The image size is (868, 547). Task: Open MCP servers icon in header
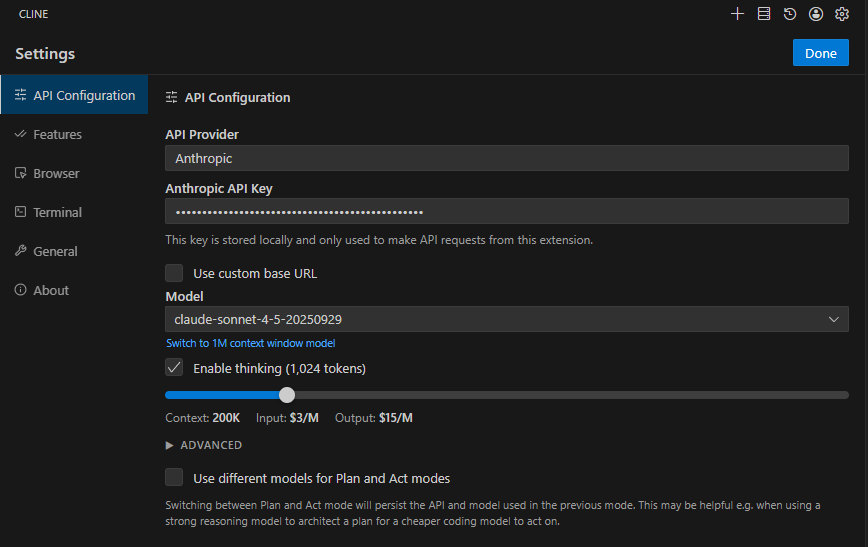(x=764, y=14)
